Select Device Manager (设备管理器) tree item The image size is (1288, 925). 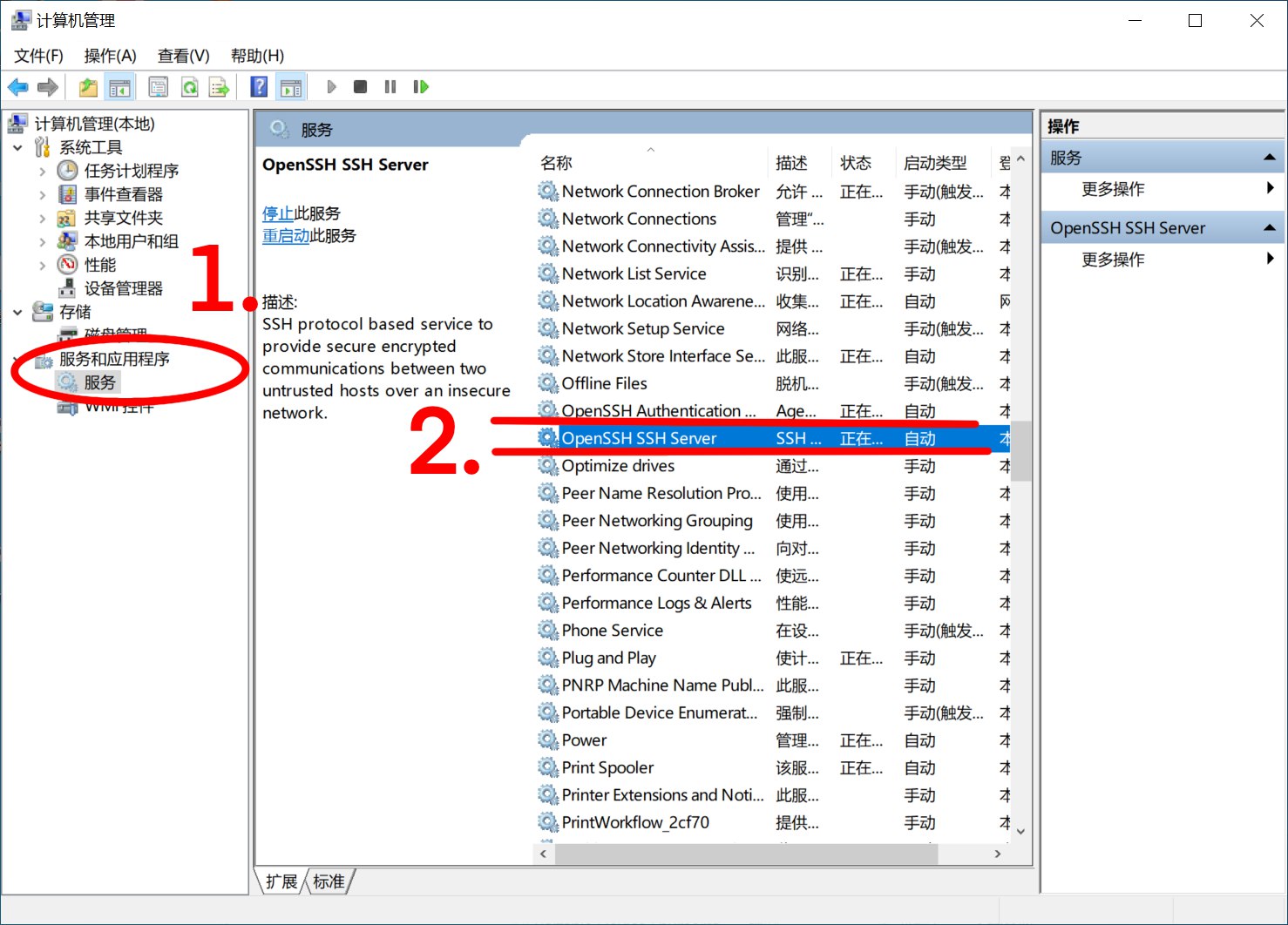[124, 288]
